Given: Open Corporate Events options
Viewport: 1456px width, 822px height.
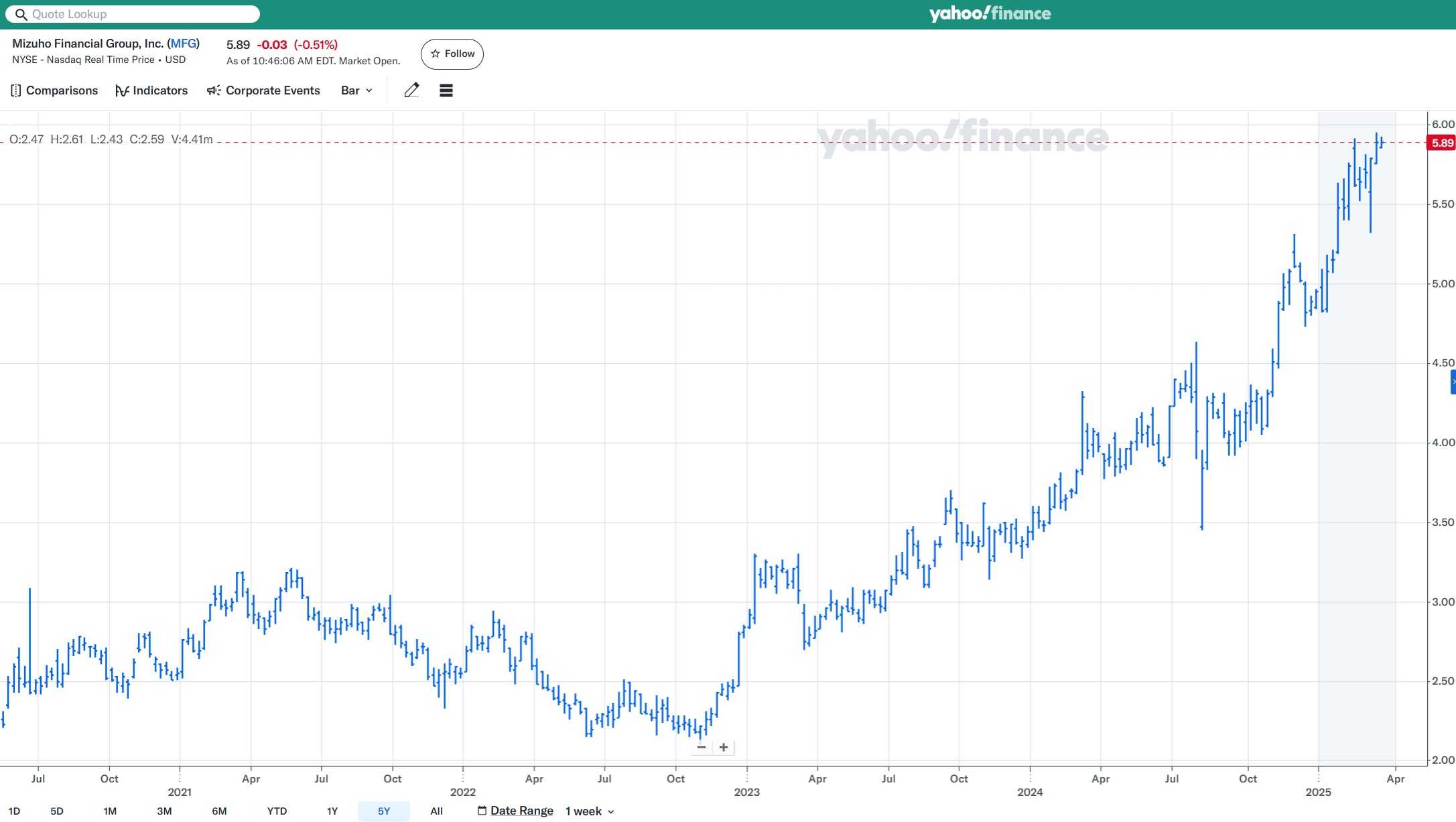Looking at the screenshot, I should 263,90.
